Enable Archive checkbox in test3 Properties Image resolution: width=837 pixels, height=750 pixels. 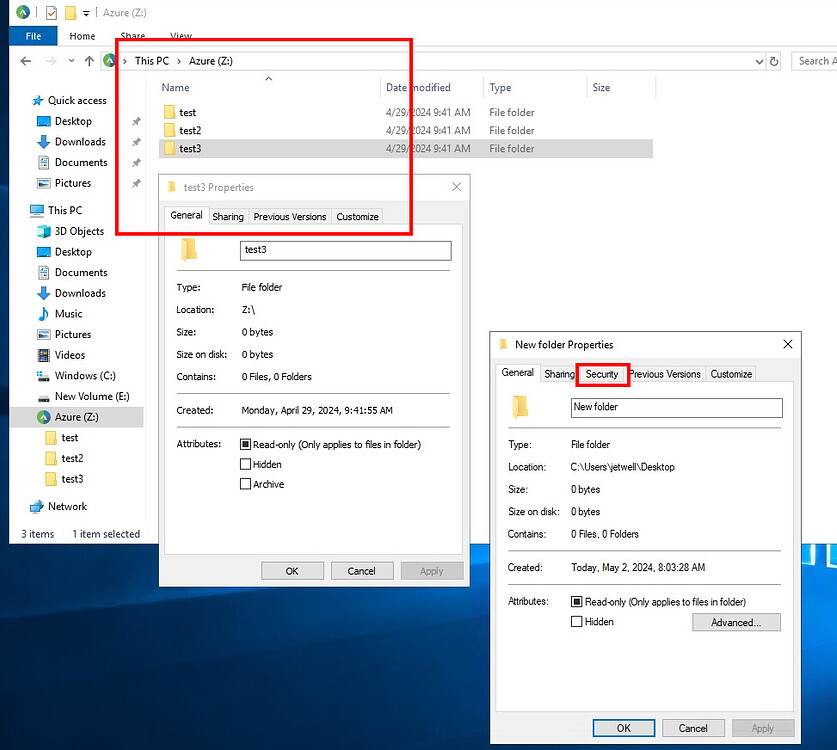click(x=246, y=484)
